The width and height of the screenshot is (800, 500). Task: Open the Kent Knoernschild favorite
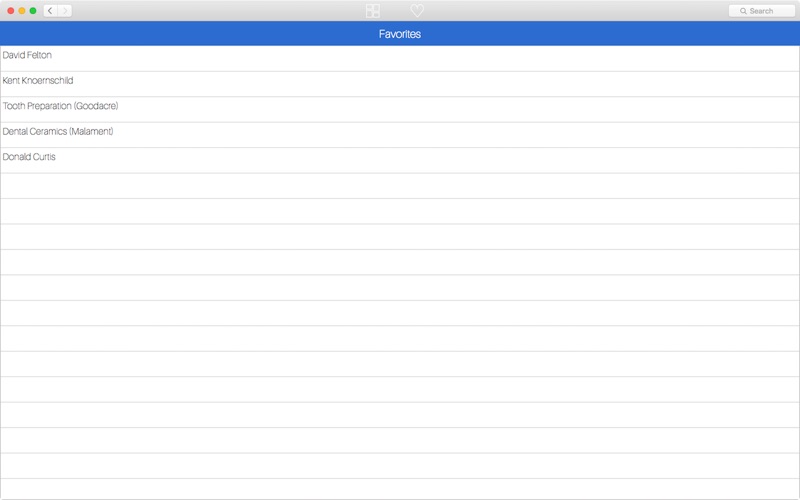pos(400,84)
